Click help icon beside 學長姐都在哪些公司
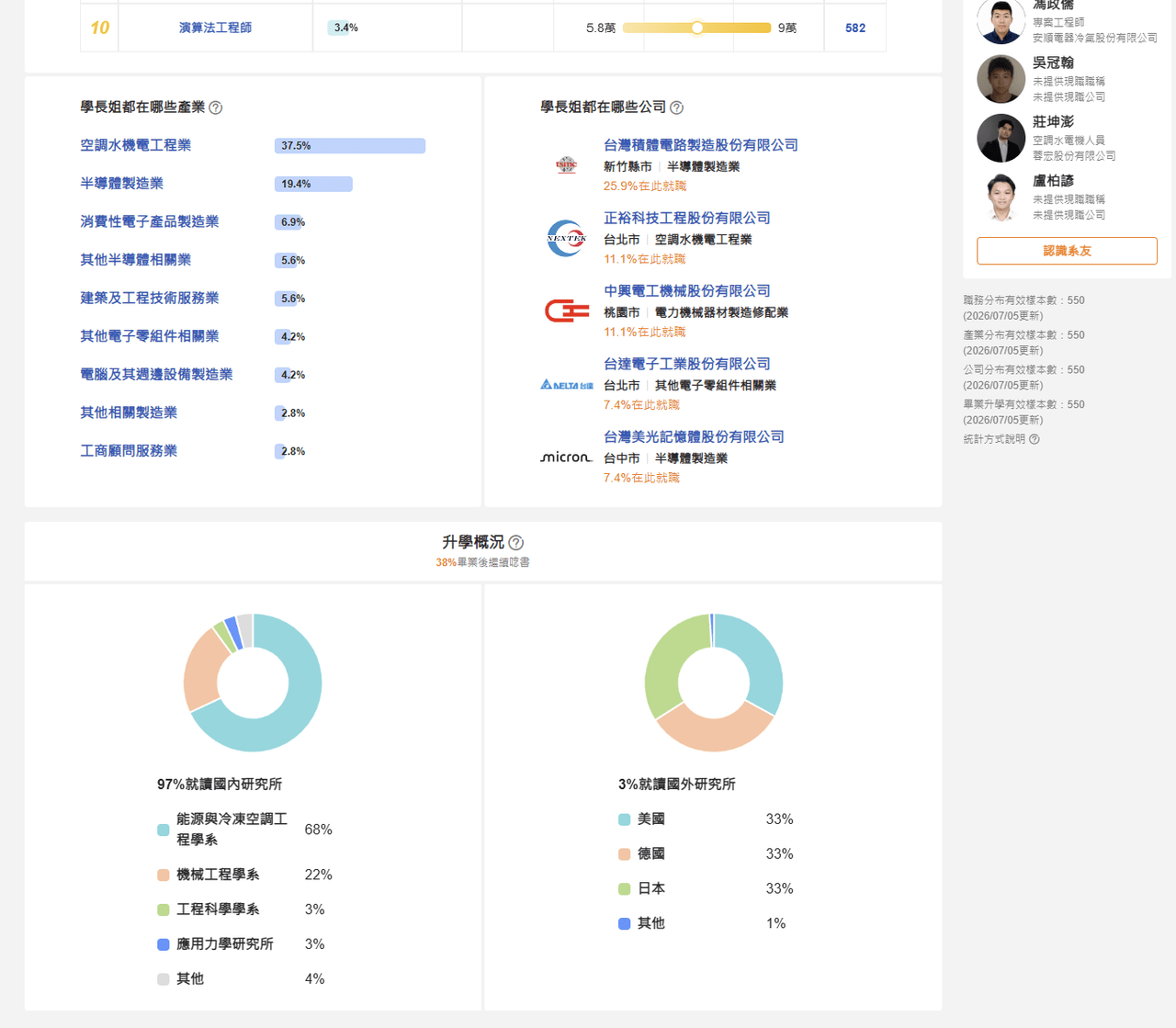This screenshot has height=1028, width=1176. [677, 107]
